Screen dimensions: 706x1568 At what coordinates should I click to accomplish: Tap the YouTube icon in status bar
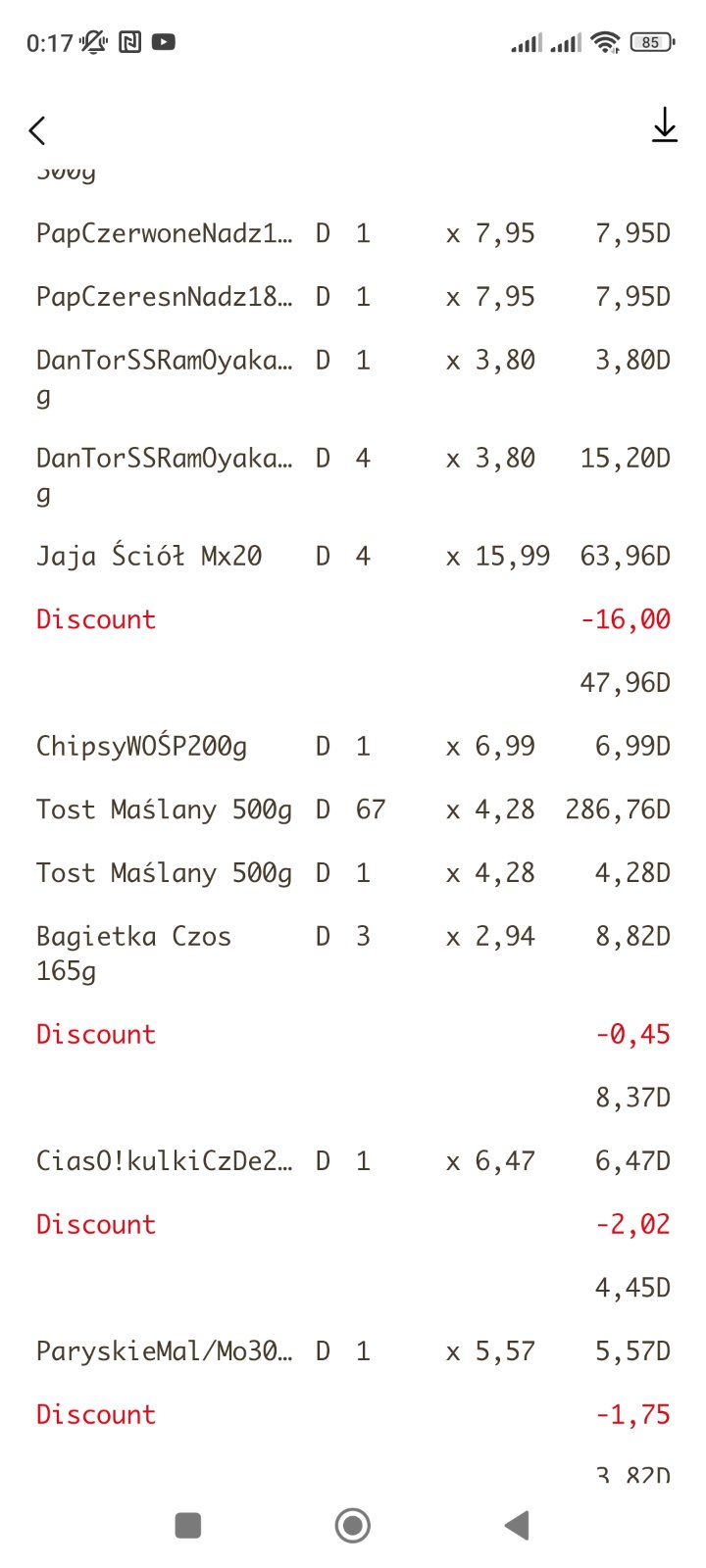164,42
